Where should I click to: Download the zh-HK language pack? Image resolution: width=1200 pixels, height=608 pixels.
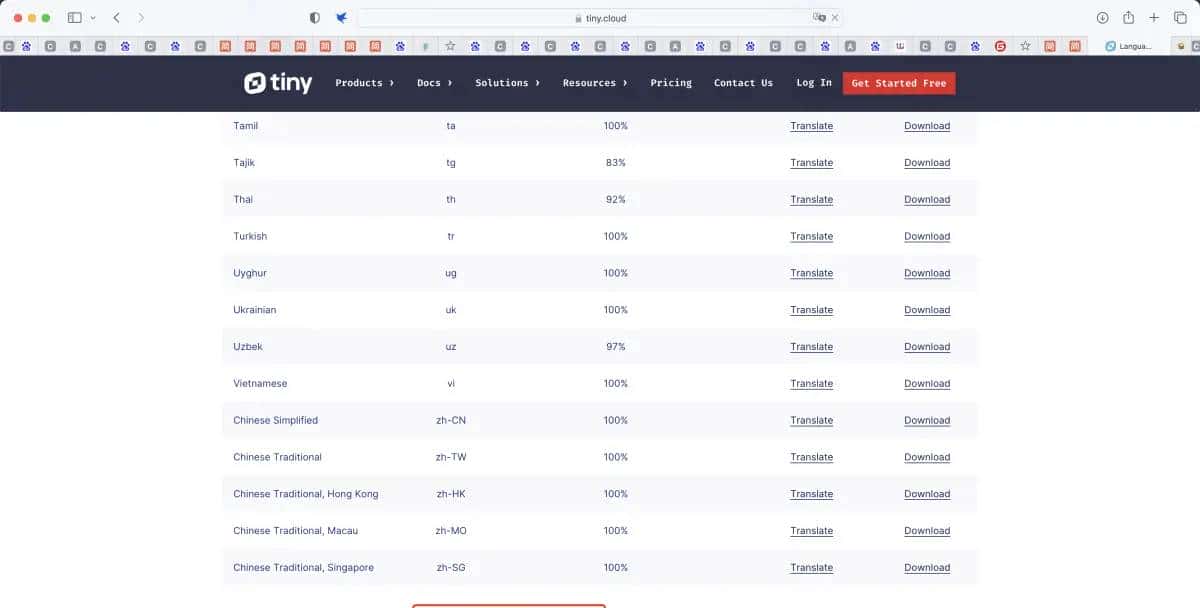[x=927, y=494]
